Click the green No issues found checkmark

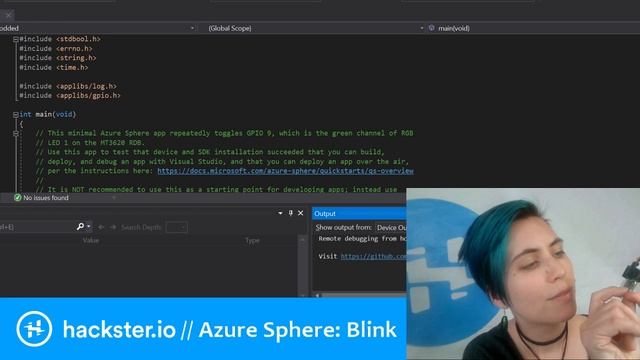point(18,198)
